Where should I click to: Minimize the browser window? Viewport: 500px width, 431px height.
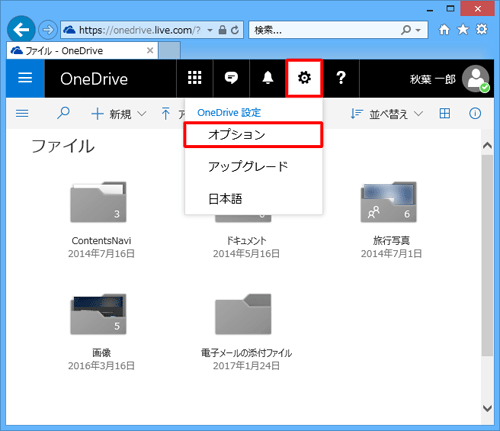pyautogui.click(x=430, y=10)
